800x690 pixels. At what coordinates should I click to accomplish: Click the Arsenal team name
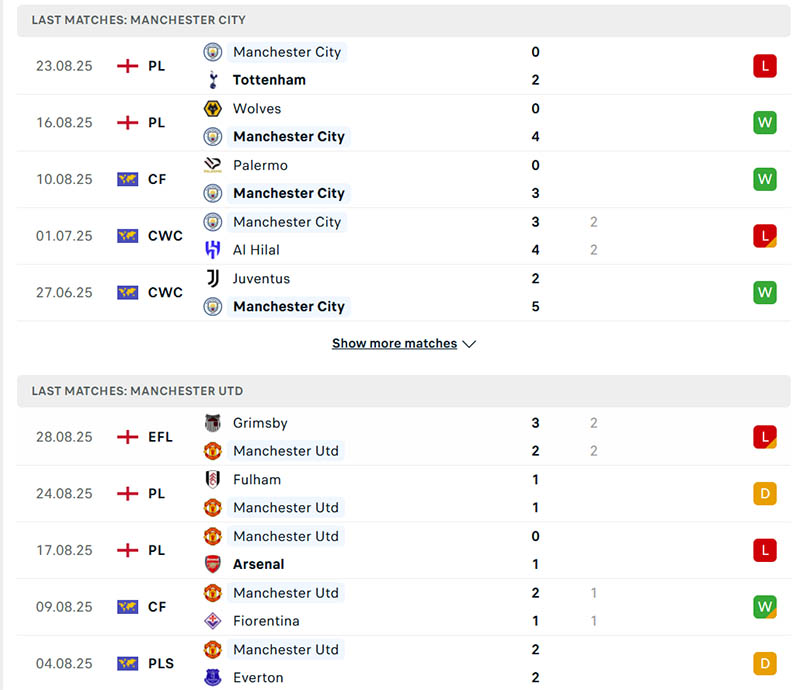(258, 564)
